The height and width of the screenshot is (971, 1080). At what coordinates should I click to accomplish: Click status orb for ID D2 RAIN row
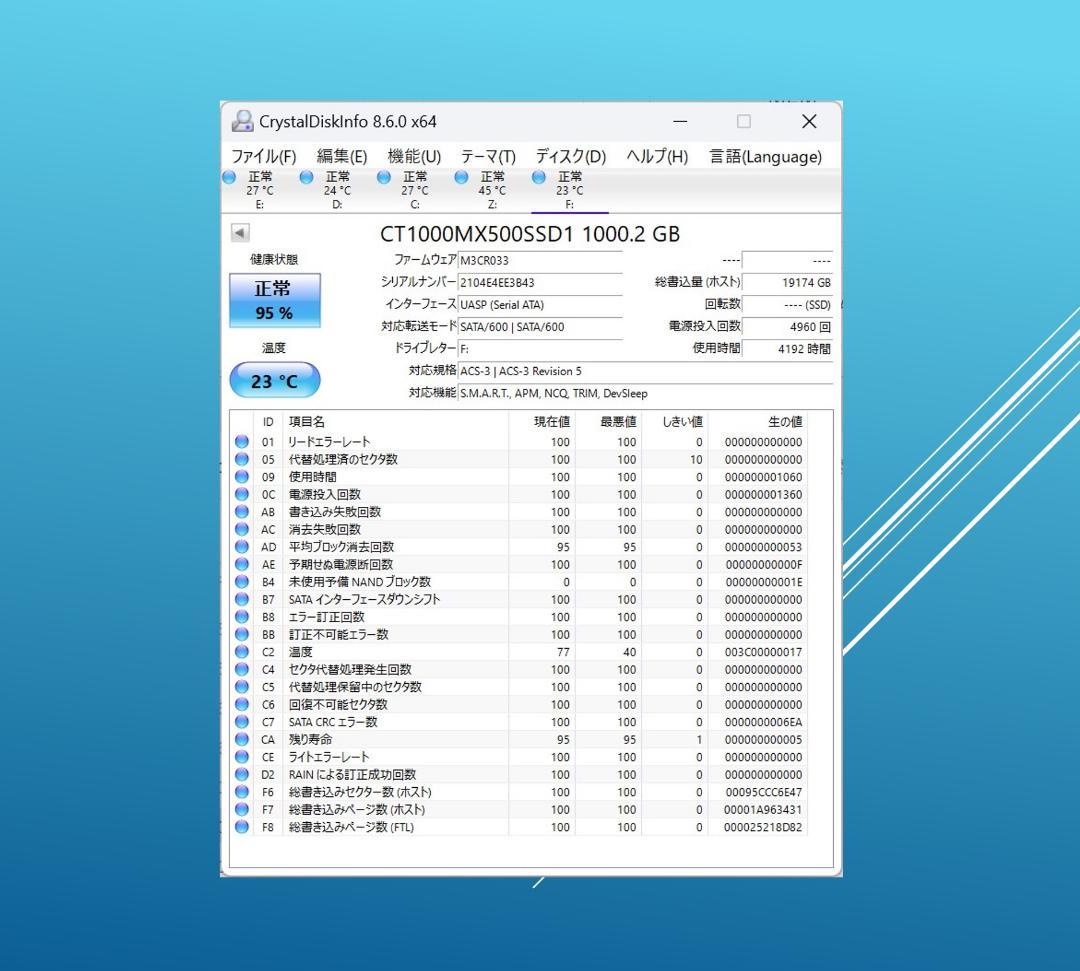[x=242, y=774]
